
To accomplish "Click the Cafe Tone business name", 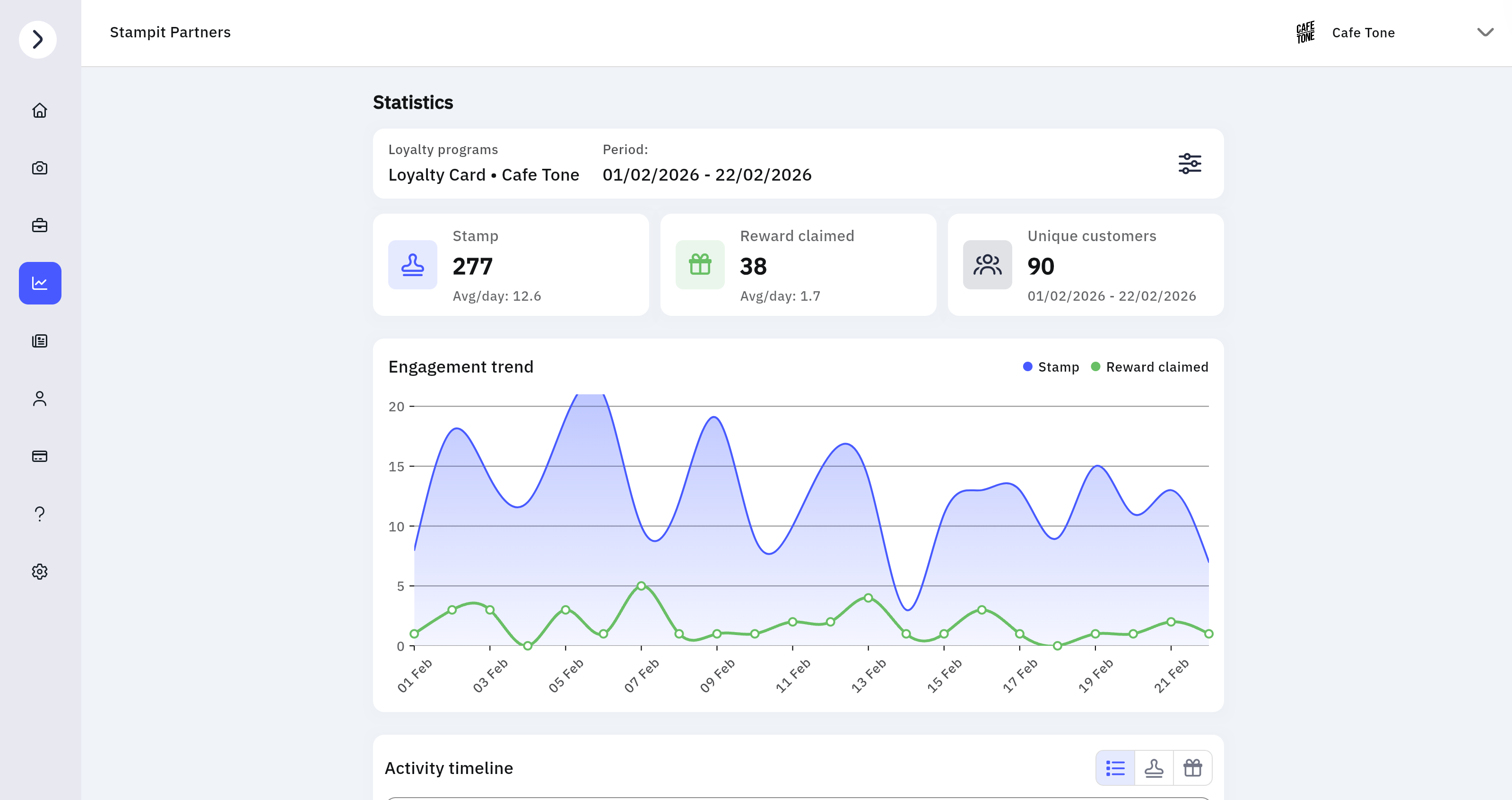I will 1363,33.
